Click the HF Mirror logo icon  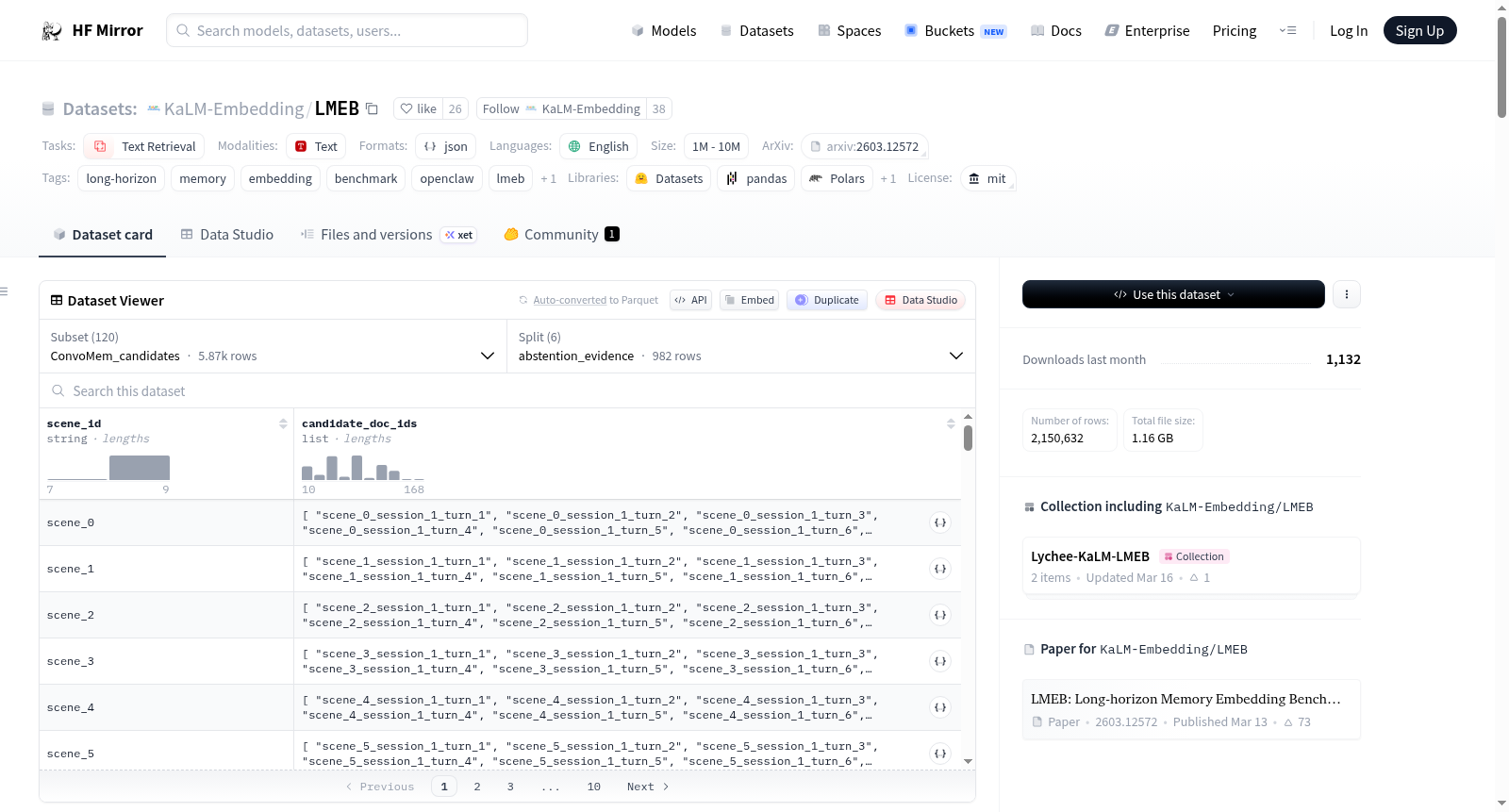pos(52,31)
